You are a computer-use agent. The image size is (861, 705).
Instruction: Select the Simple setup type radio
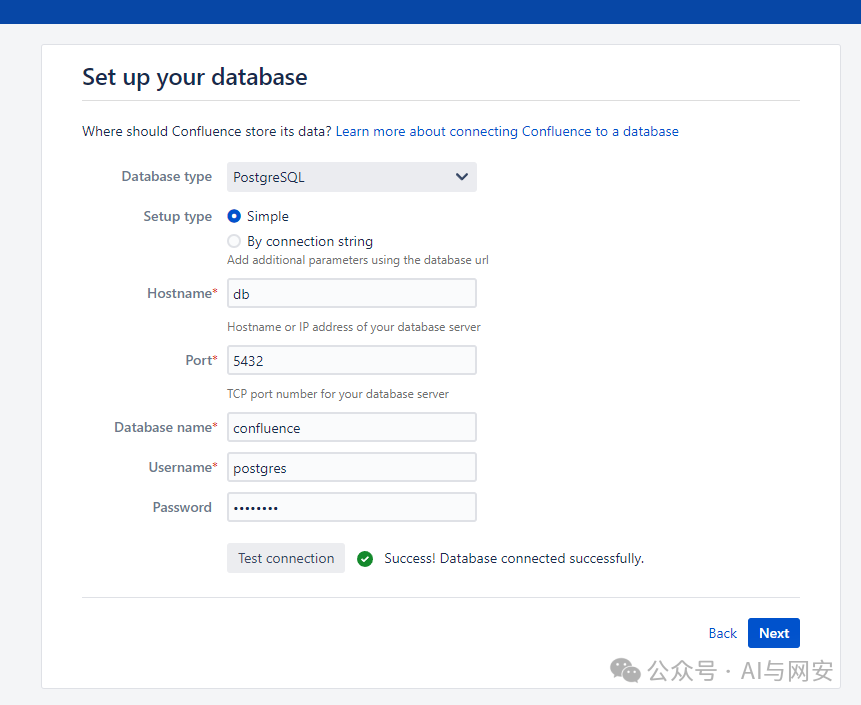click(x=234, y=216)
